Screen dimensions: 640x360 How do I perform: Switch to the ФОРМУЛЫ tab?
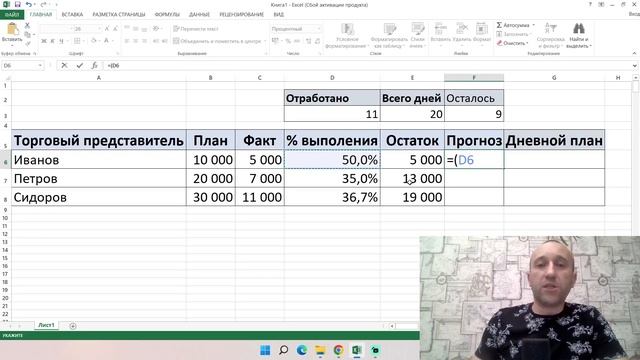pyautogui.click(x=167, y=14)
